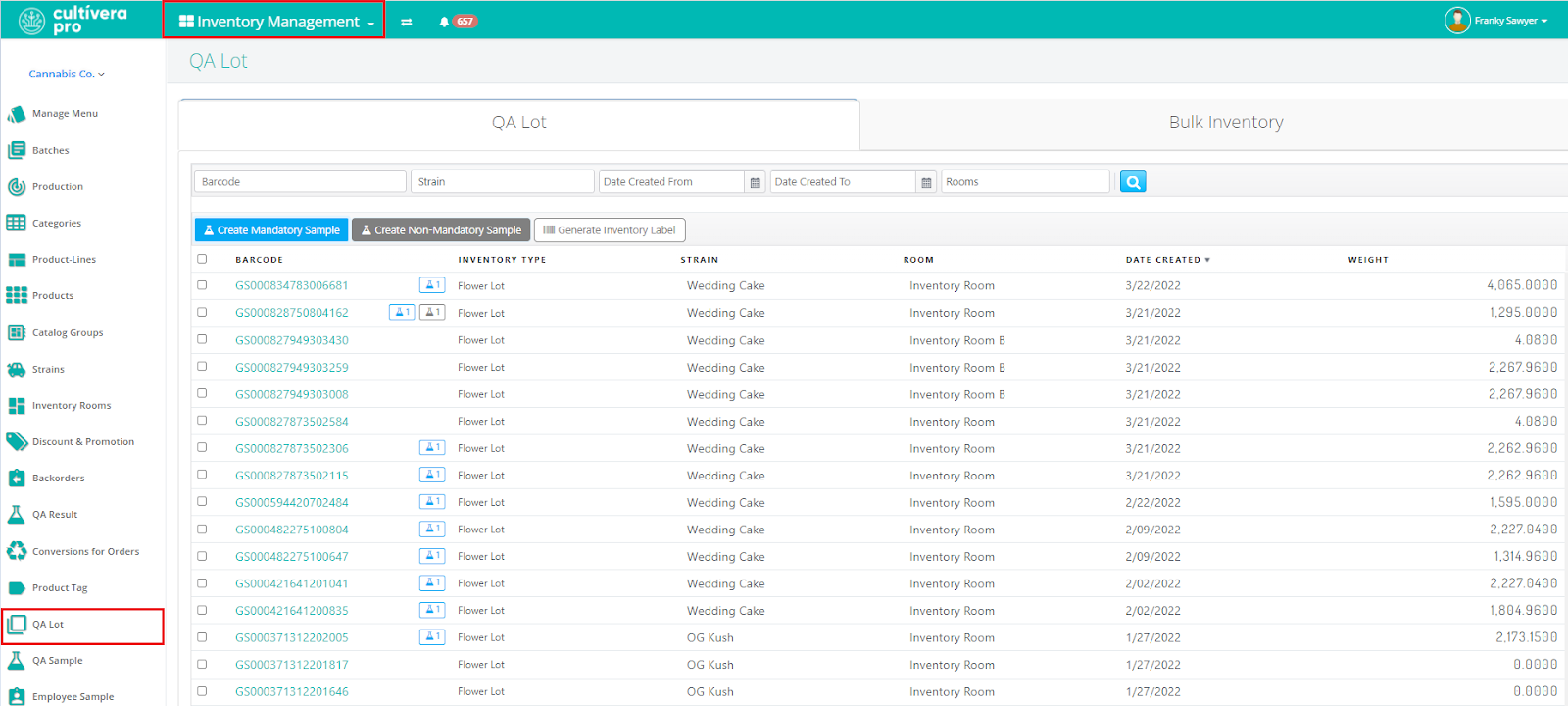Click Generate Inventory Label button

coord(610,230)
